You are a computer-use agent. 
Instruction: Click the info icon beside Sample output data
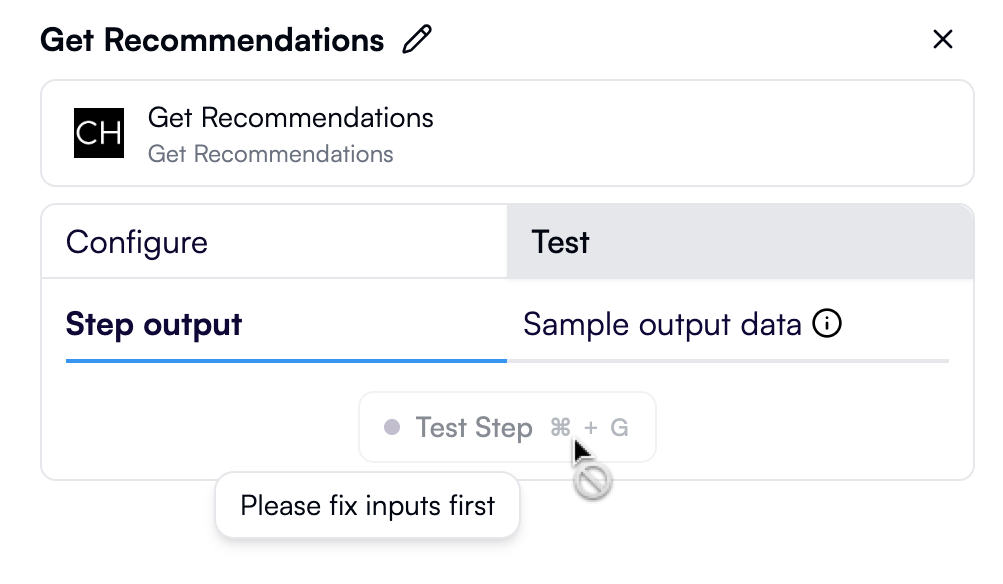pos(827,324)
